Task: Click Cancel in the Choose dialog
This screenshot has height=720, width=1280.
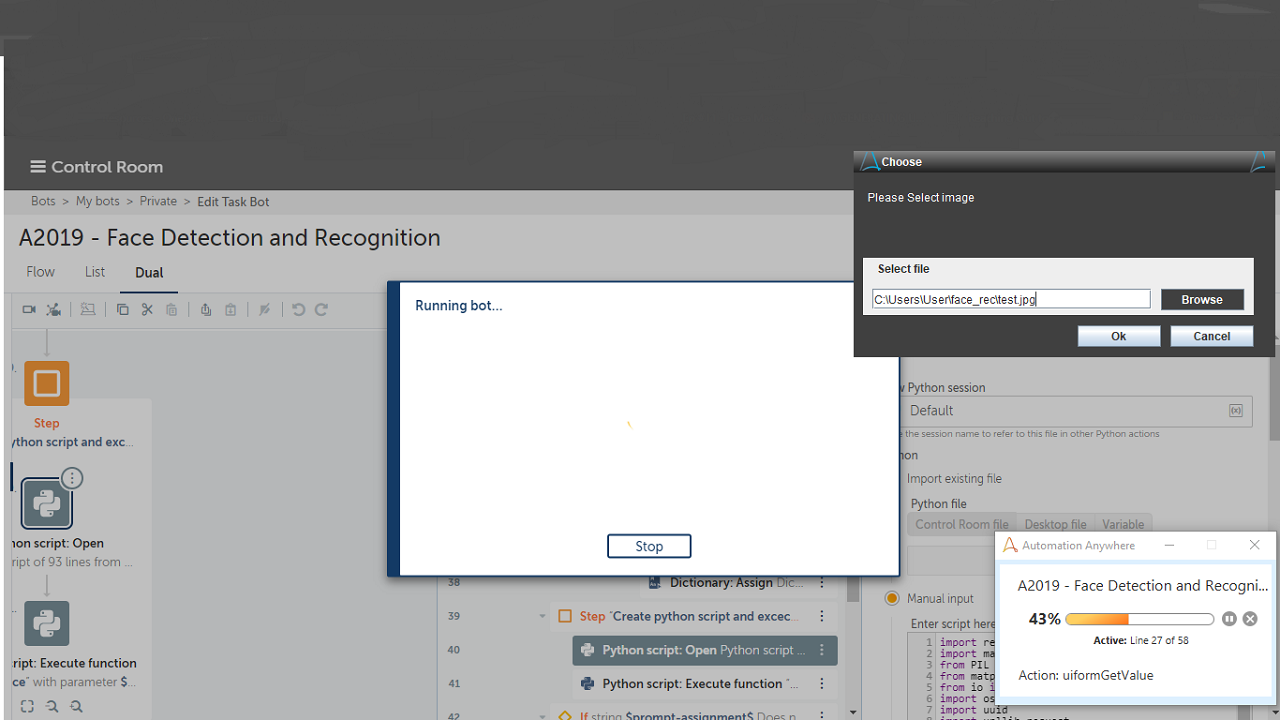Action: pyautogui.click(x=1212, y=336)
